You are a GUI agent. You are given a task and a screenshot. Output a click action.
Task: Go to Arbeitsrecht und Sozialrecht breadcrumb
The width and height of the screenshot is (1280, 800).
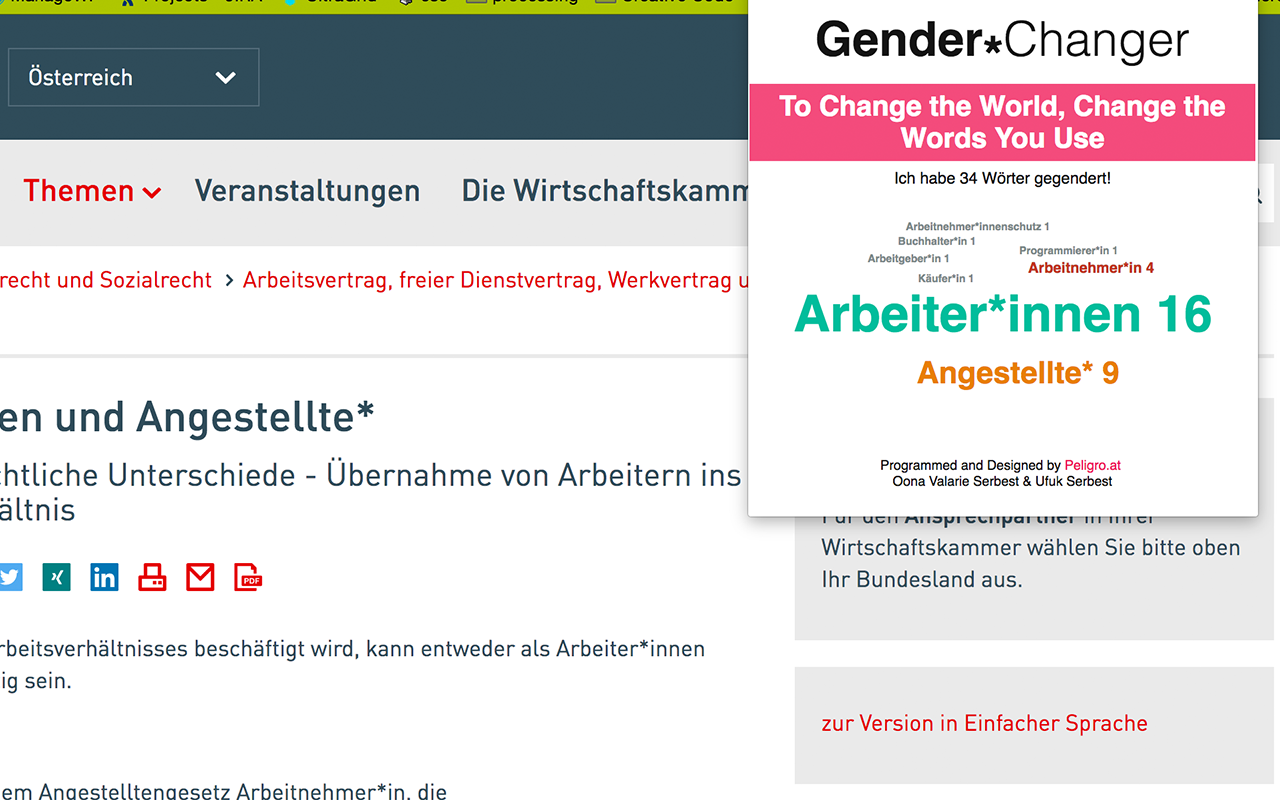tap(106, 280)
